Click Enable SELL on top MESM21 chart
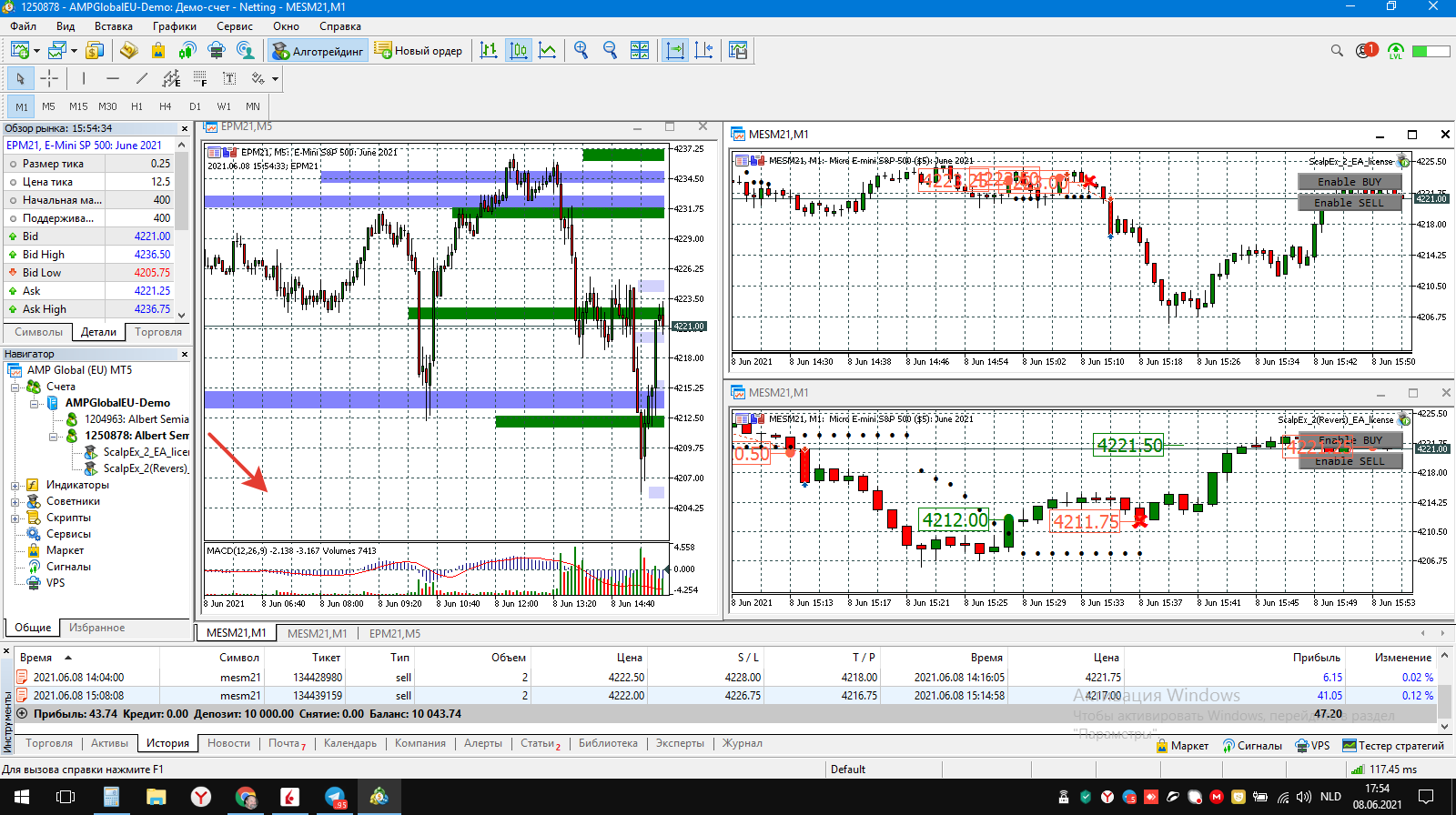The height and width of the screenshot is (815, 1456). [x=1350, y=203]
